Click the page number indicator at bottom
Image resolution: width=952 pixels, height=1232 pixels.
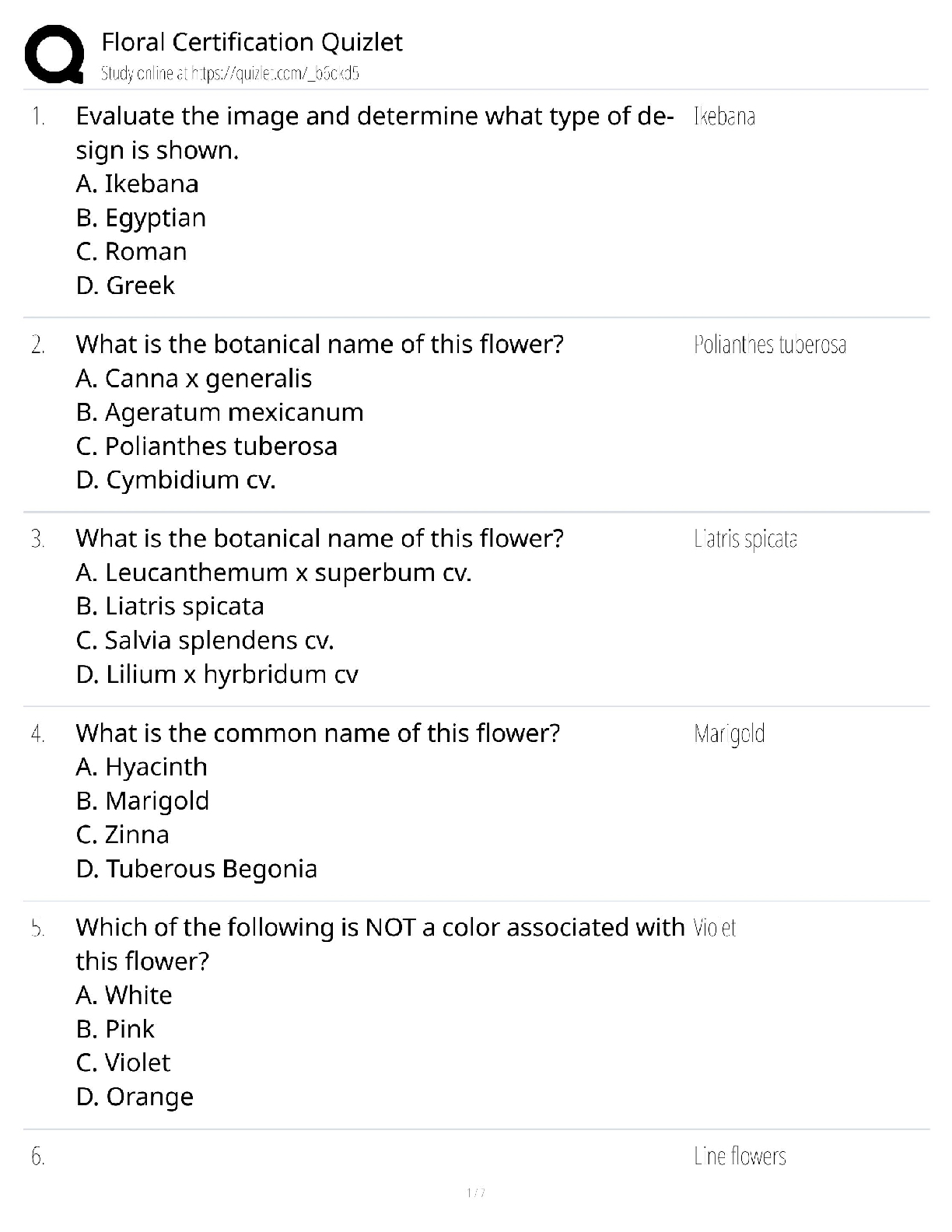475,1193
